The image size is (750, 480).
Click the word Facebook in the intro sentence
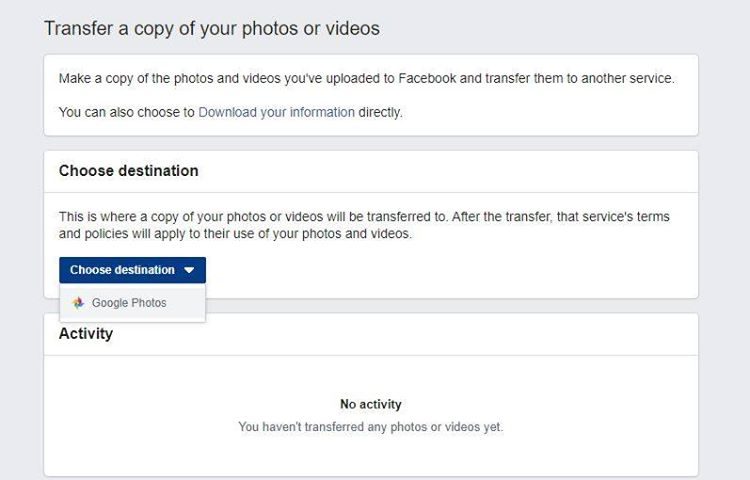pyautogui.click(x=427, y=78)
